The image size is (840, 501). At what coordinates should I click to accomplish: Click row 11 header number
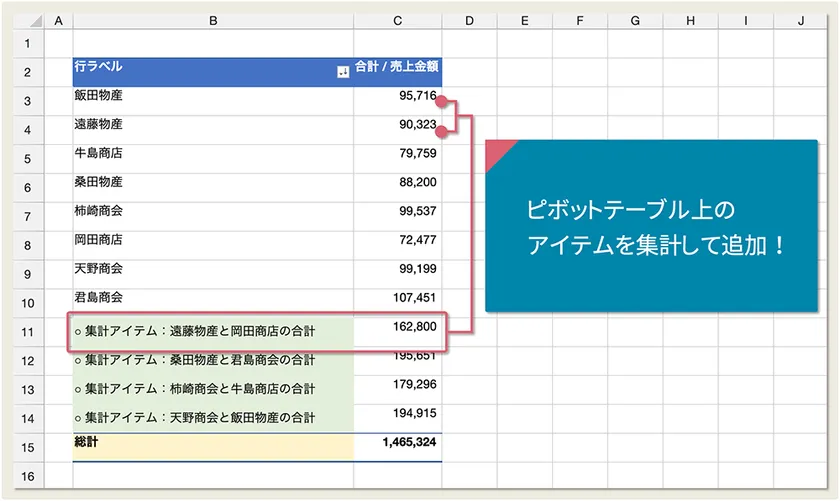click(27, 332)
